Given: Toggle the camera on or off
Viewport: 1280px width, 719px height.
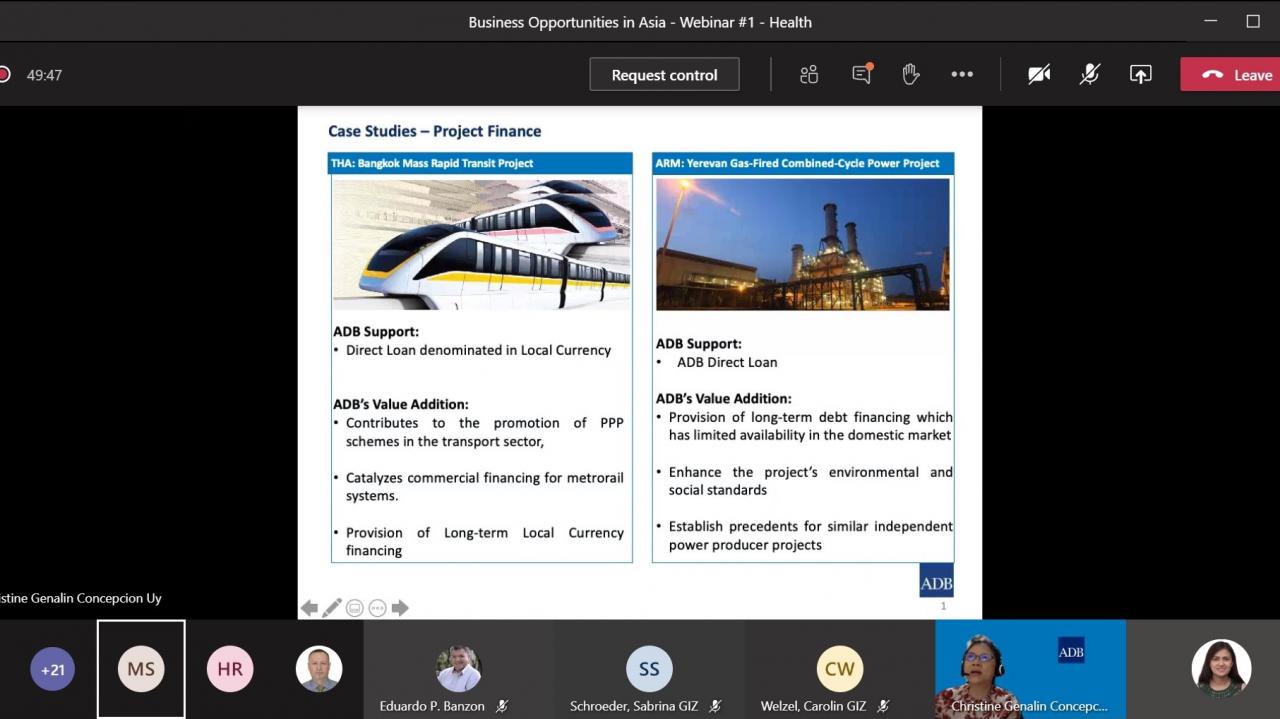Looking at the screenshot, I should (x=1039, y=74).
